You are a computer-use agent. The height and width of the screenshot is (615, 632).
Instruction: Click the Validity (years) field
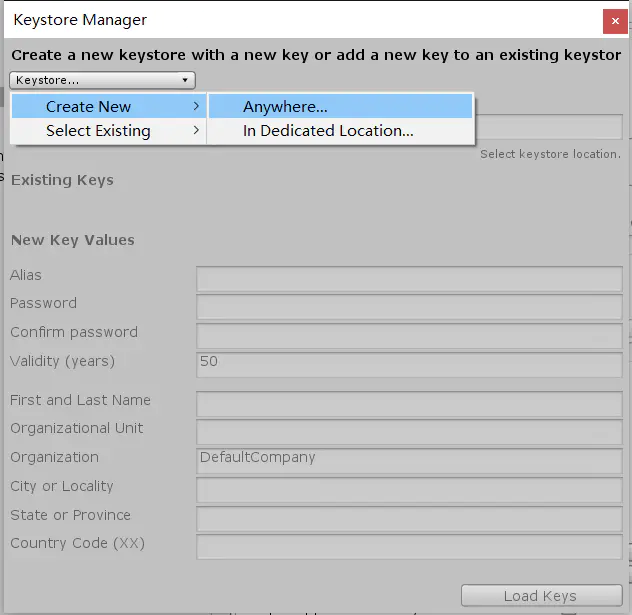409,365
